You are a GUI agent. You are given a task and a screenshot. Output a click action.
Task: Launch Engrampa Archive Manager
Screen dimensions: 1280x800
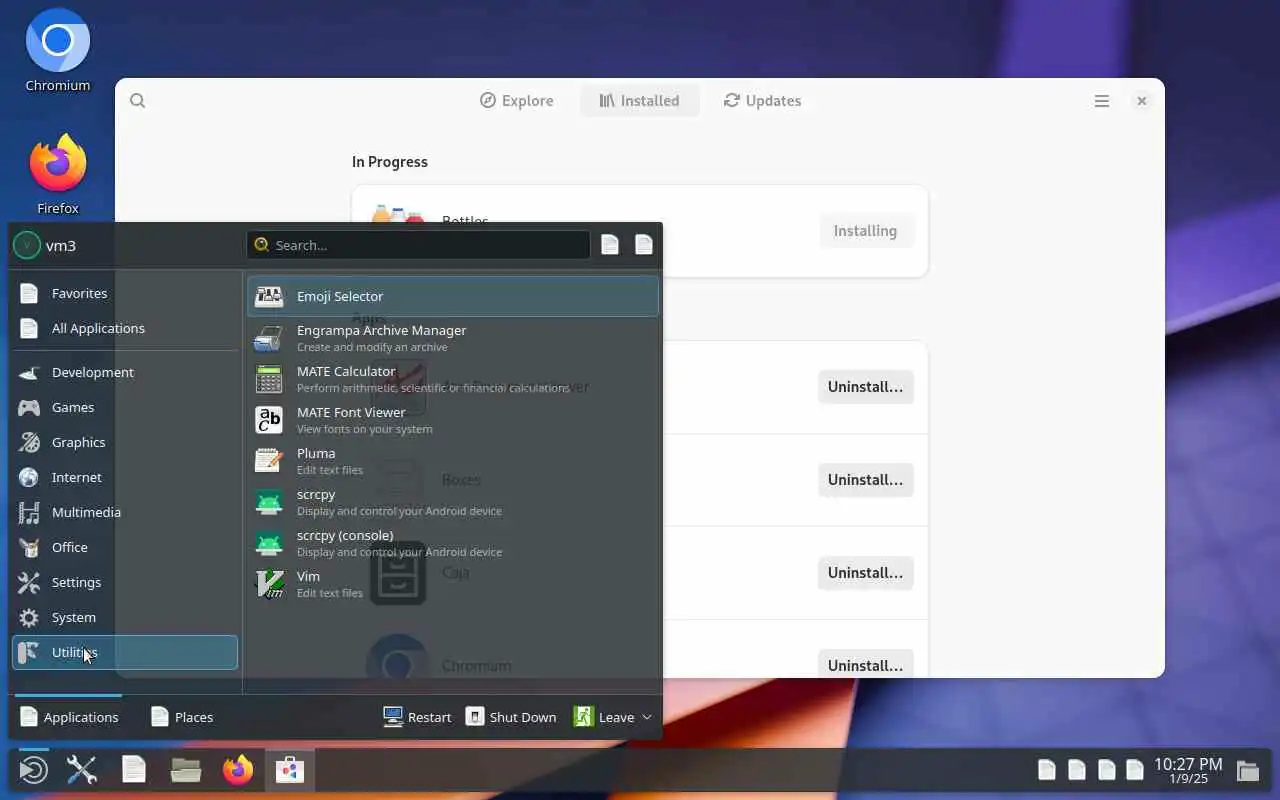click(x=453, y=338)
